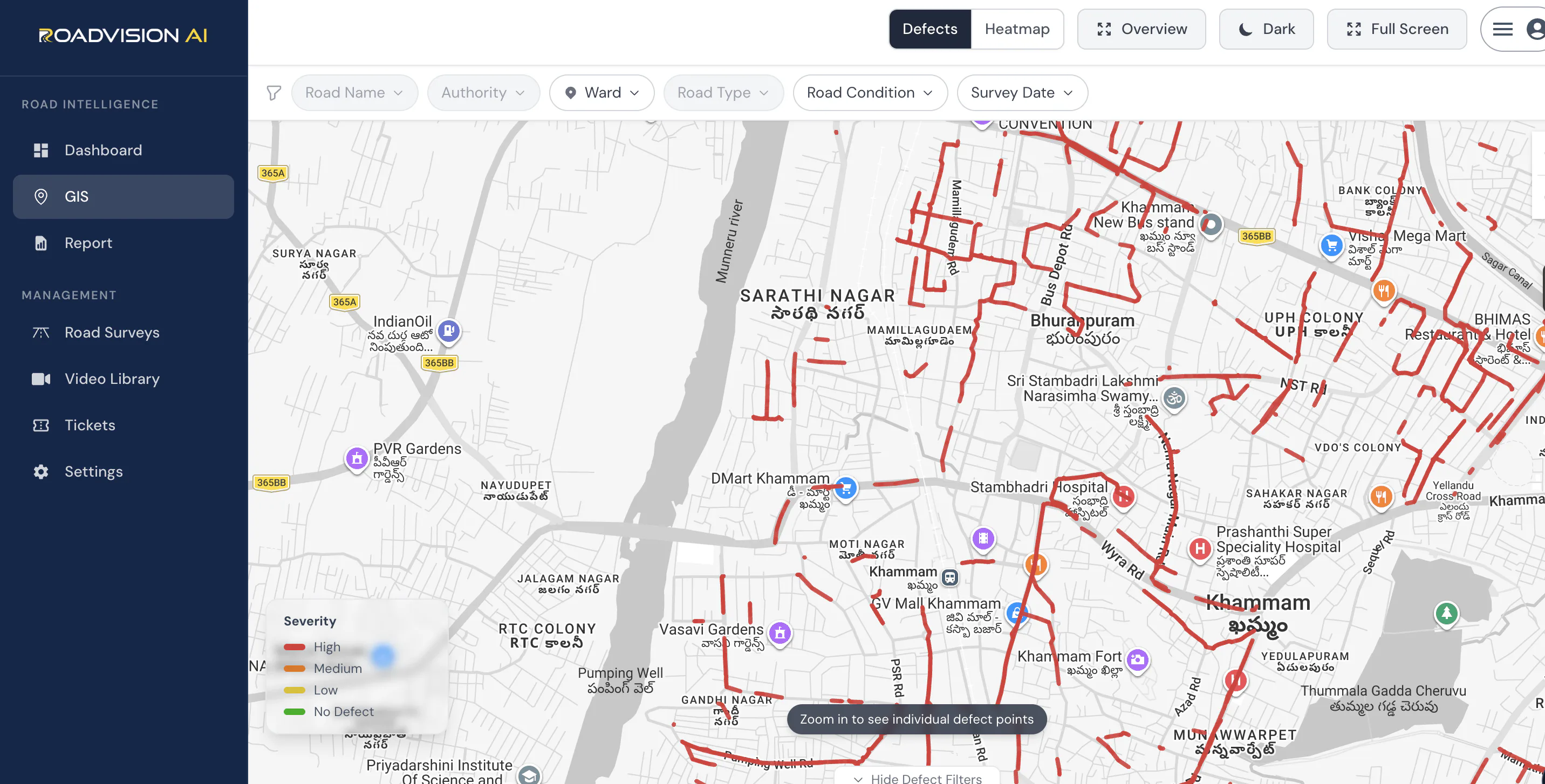Click the Overview button
The image size is (1545, 784).
pyautogui.click(x=1141, y=29)
